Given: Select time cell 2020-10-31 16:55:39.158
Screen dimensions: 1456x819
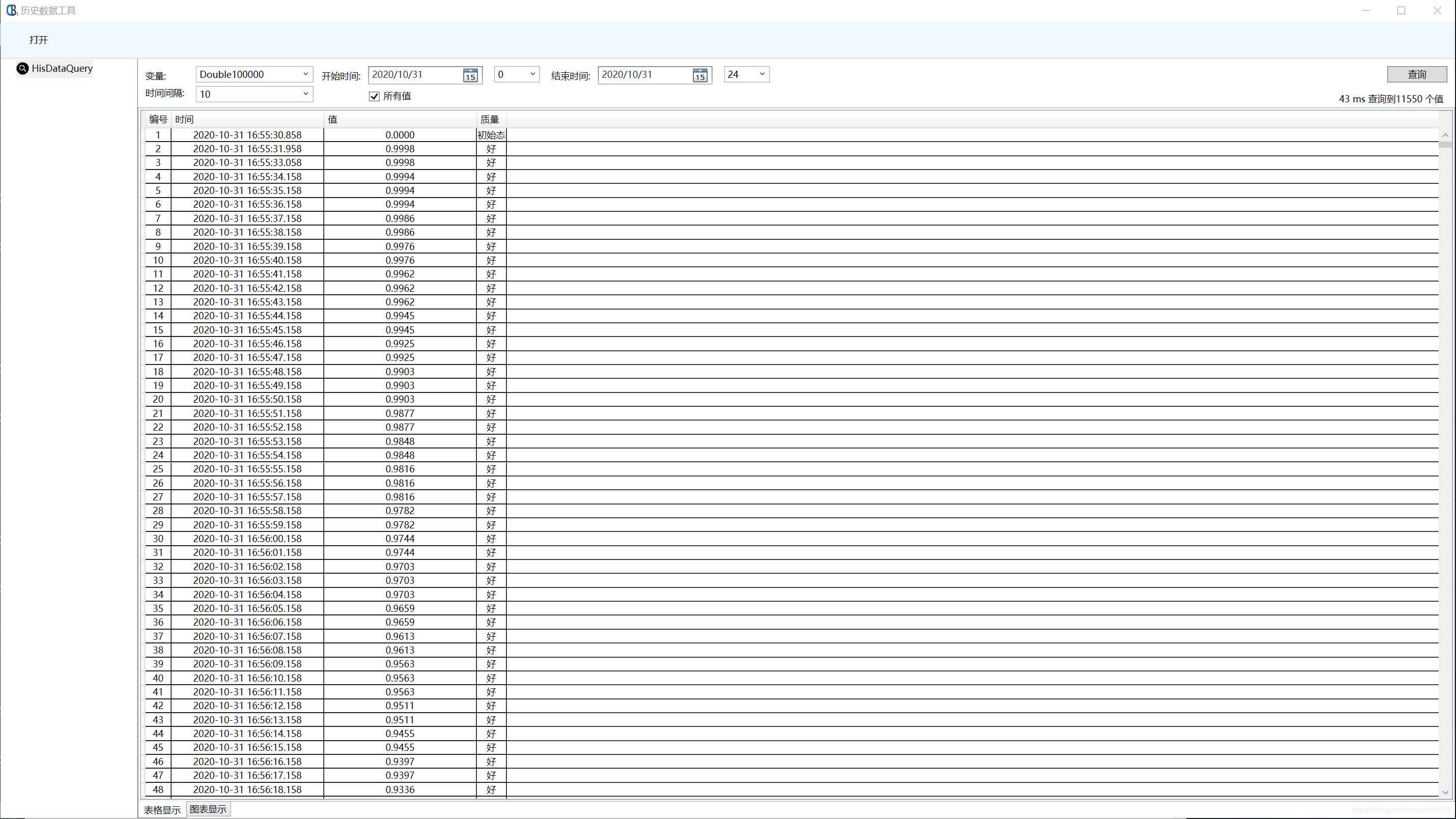Looking at the screenshot, I should pos(247,246).
